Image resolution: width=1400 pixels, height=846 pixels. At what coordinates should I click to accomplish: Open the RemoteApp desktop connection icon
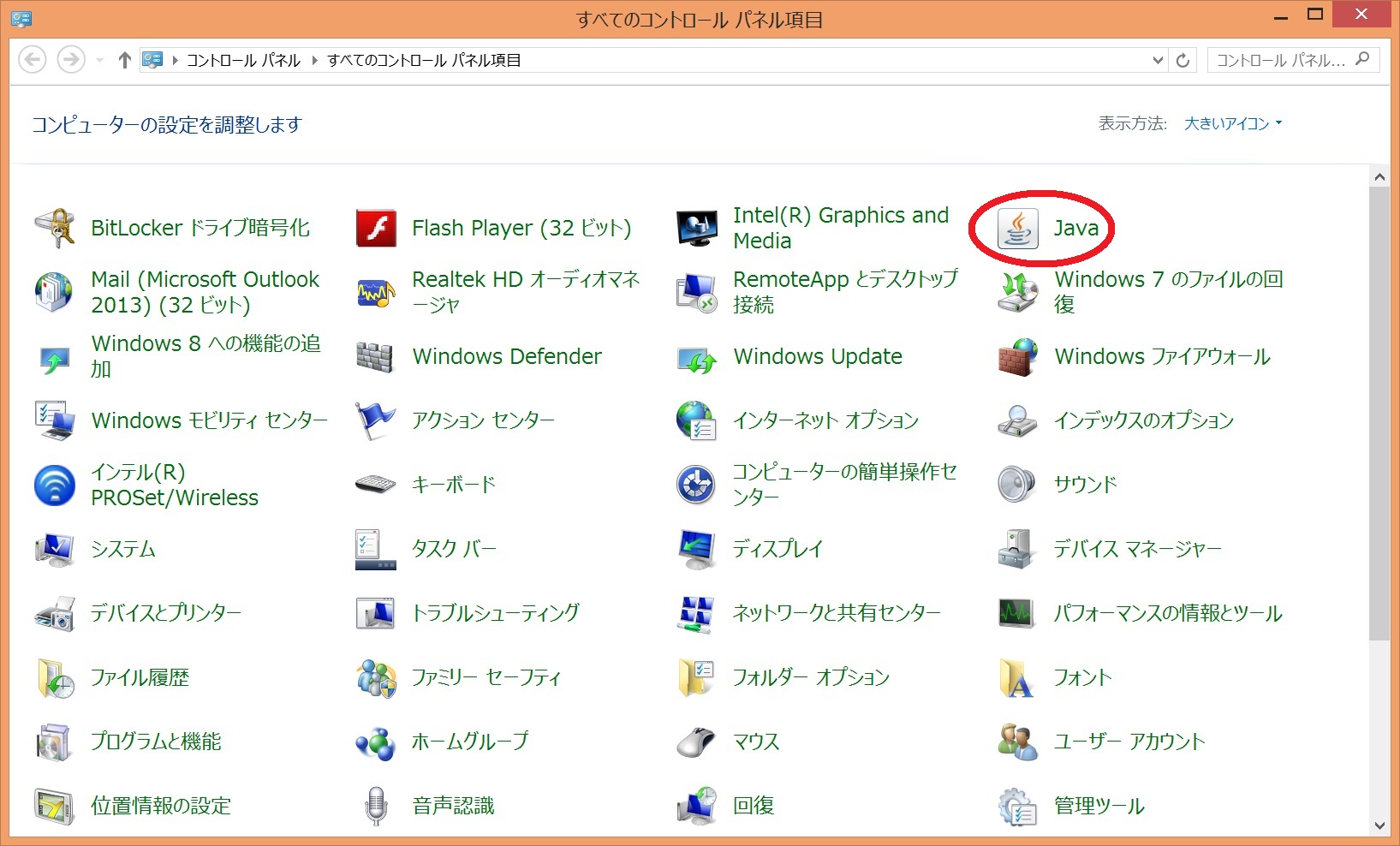[x=697, y=292]
